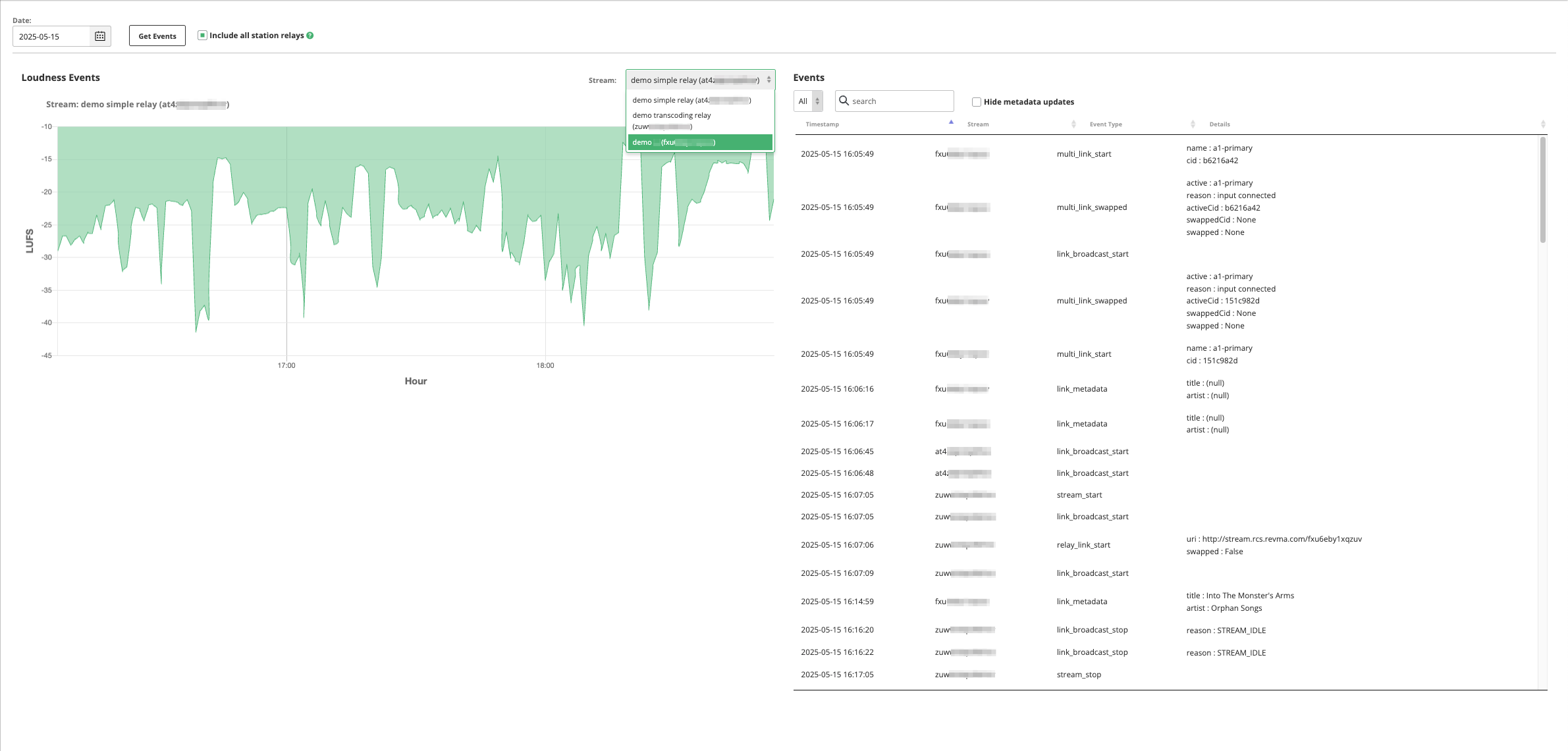Viewport: 1568px width, 751px height.
Task: Open the All events filter dropdown
Action: [x=808, y=101]
